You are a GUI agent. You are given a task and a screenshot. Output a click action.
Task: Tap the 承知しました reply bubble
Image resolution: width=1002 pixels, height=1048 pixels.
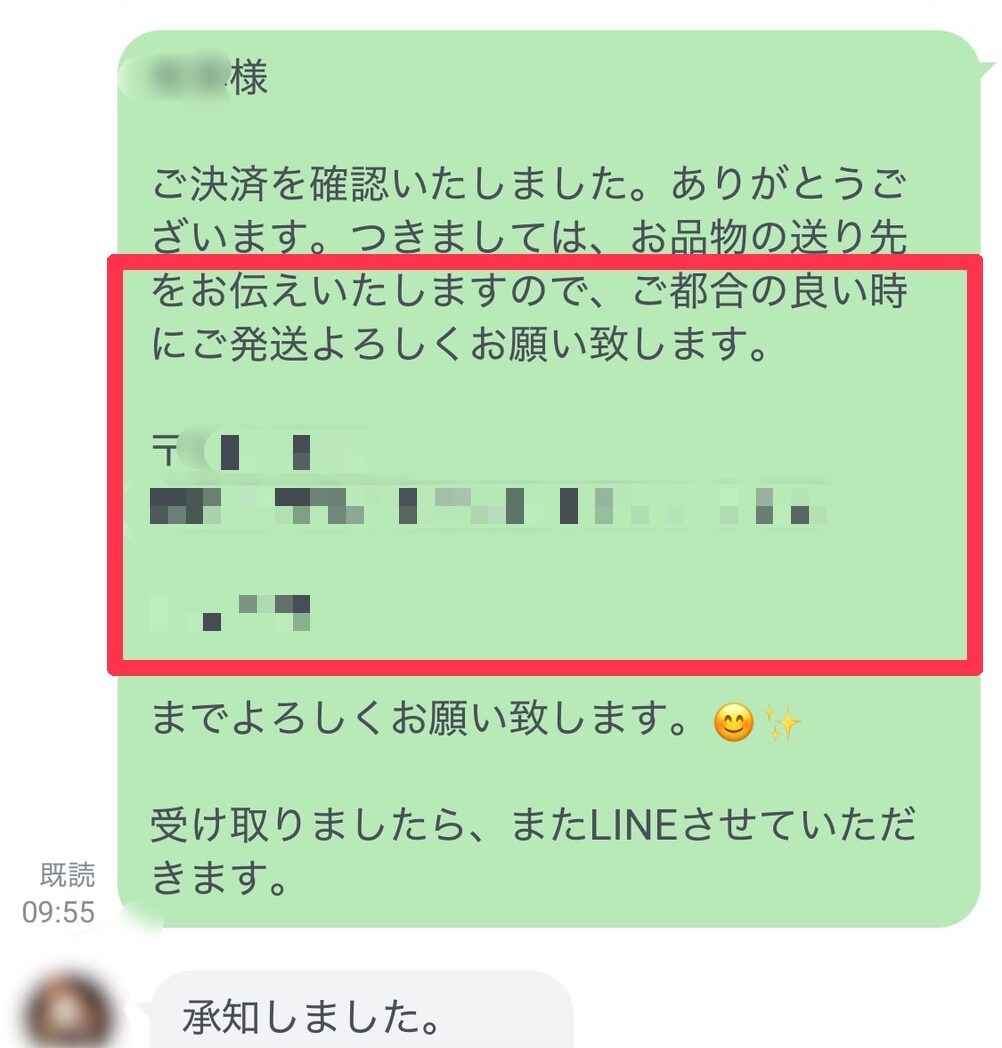pos(362,1011)
